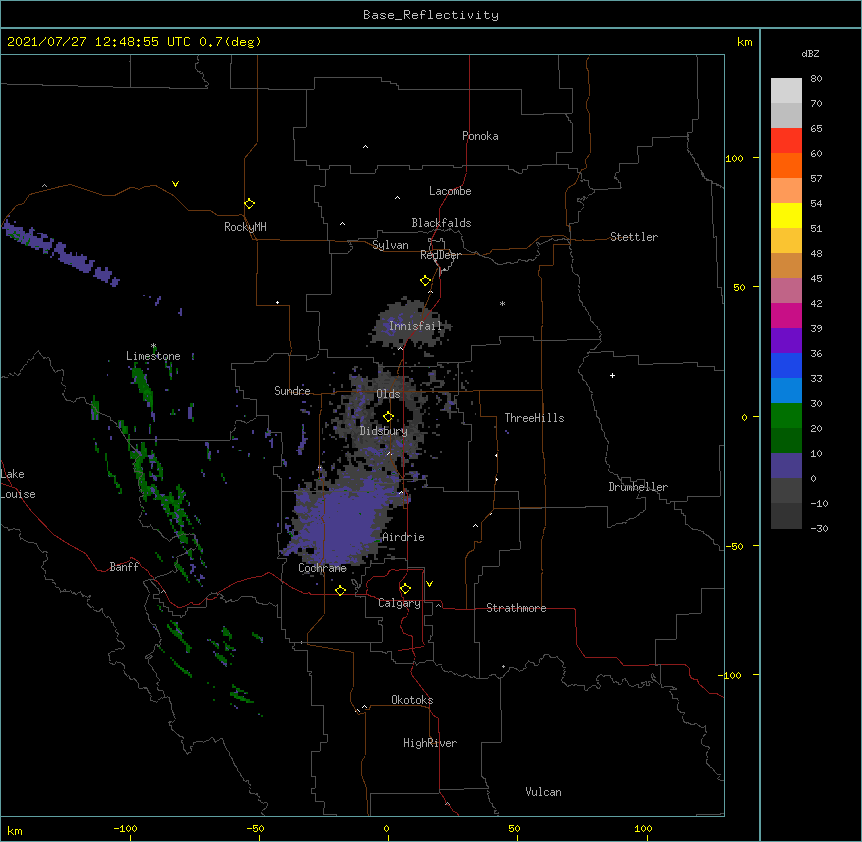Click the blue 36 dBZ legend swatch
The height and width of the screenshot is (842, 862).
[786, 365]
